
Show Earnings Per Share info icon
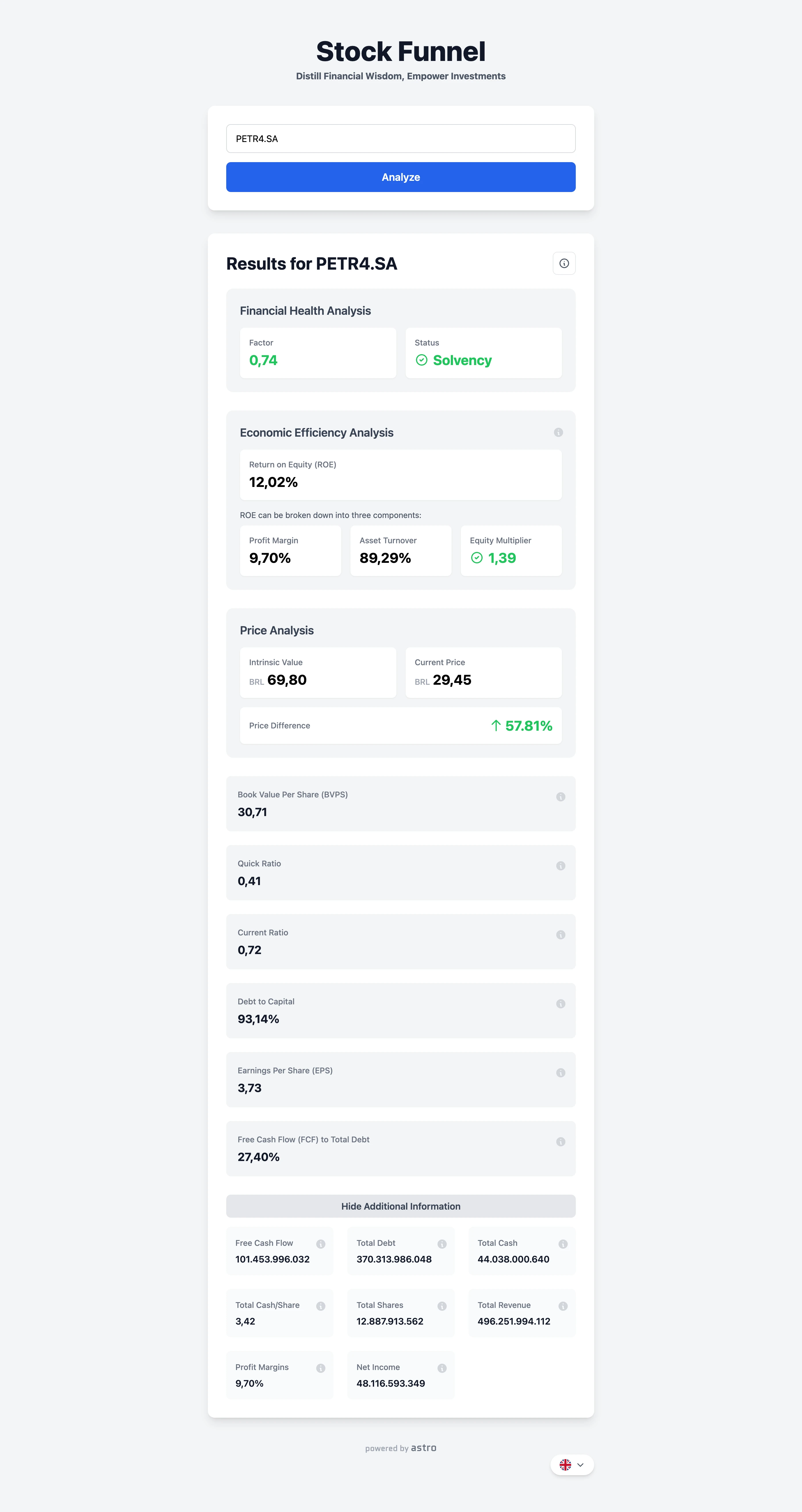(561, 1073)
